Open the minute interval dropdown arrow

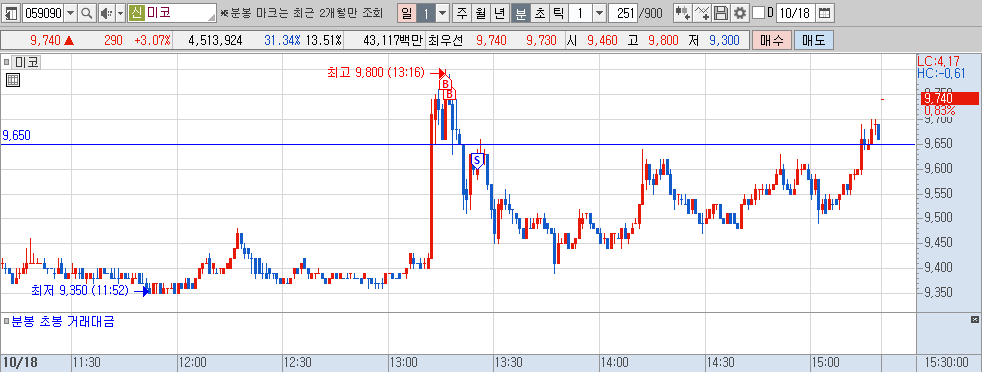[599, 13]
